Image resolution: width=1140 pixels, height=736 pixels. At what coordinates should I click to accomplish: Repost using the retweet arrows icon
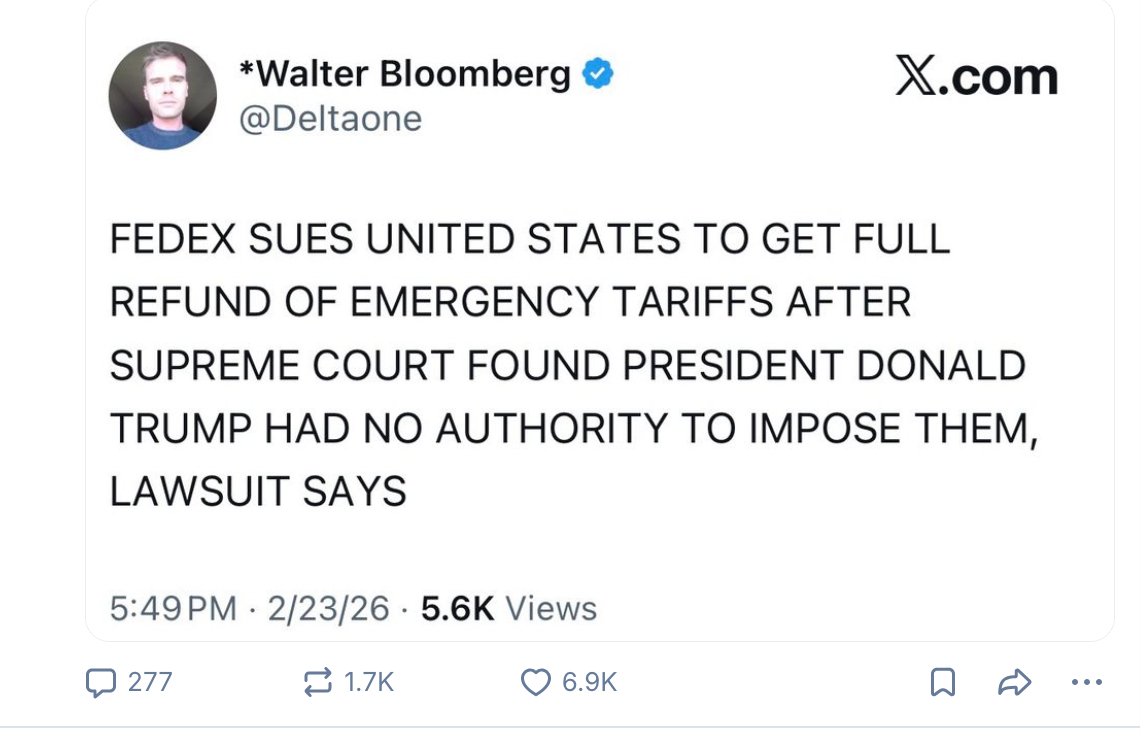(317, 683)
